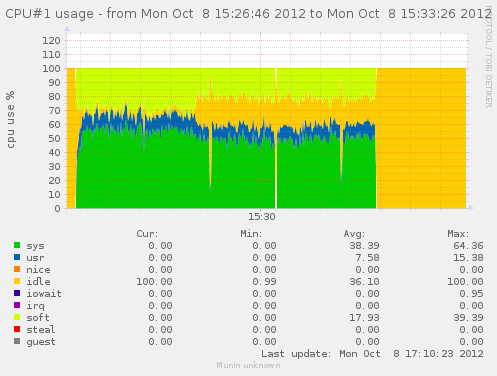Click the lime soft legend swatch
Viewport: 497px width, 376px height.
[x=17, y=317]
